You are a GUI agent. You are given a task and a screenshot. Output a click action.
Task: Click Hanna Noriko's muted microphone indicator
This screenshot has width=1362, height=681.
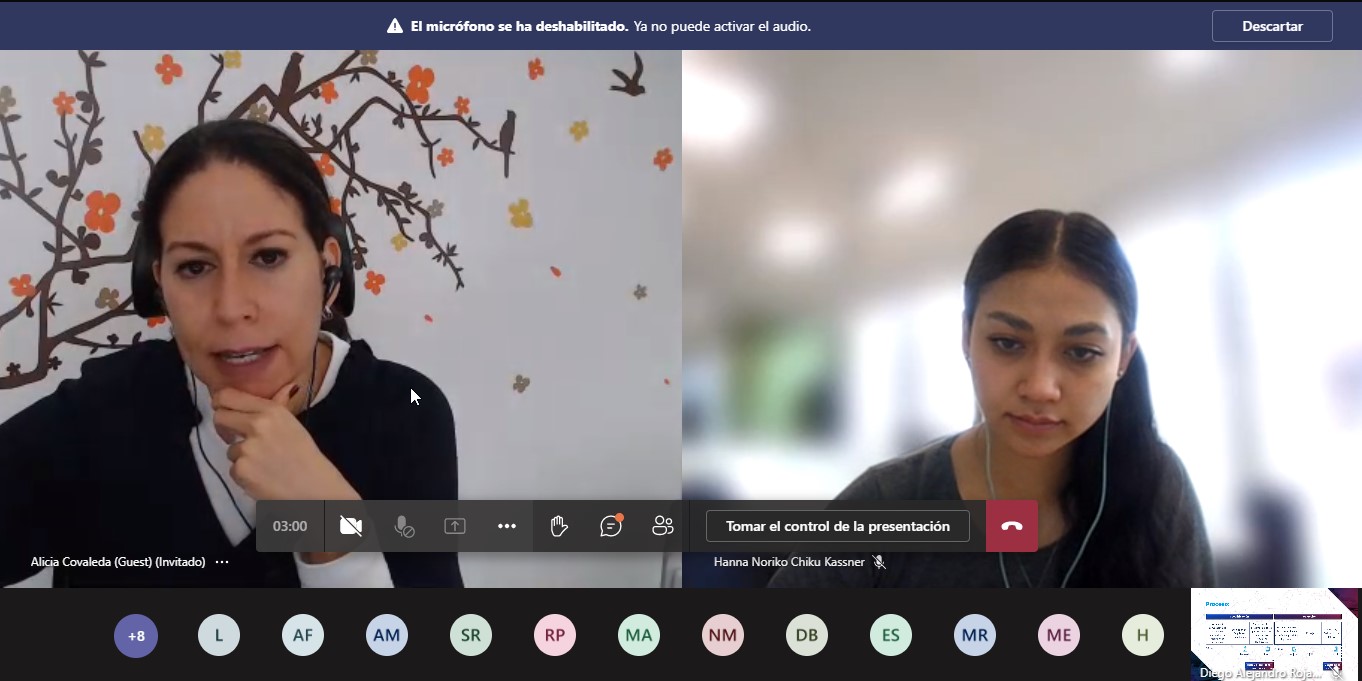point(879,562)
